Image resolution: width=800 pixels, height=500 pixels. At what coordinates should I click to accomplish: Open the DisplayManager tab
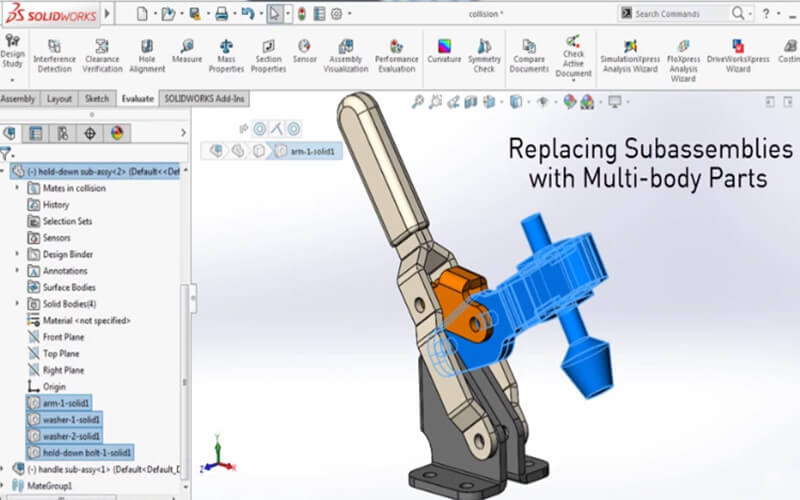pyautogui.click(x=117, y=134)
